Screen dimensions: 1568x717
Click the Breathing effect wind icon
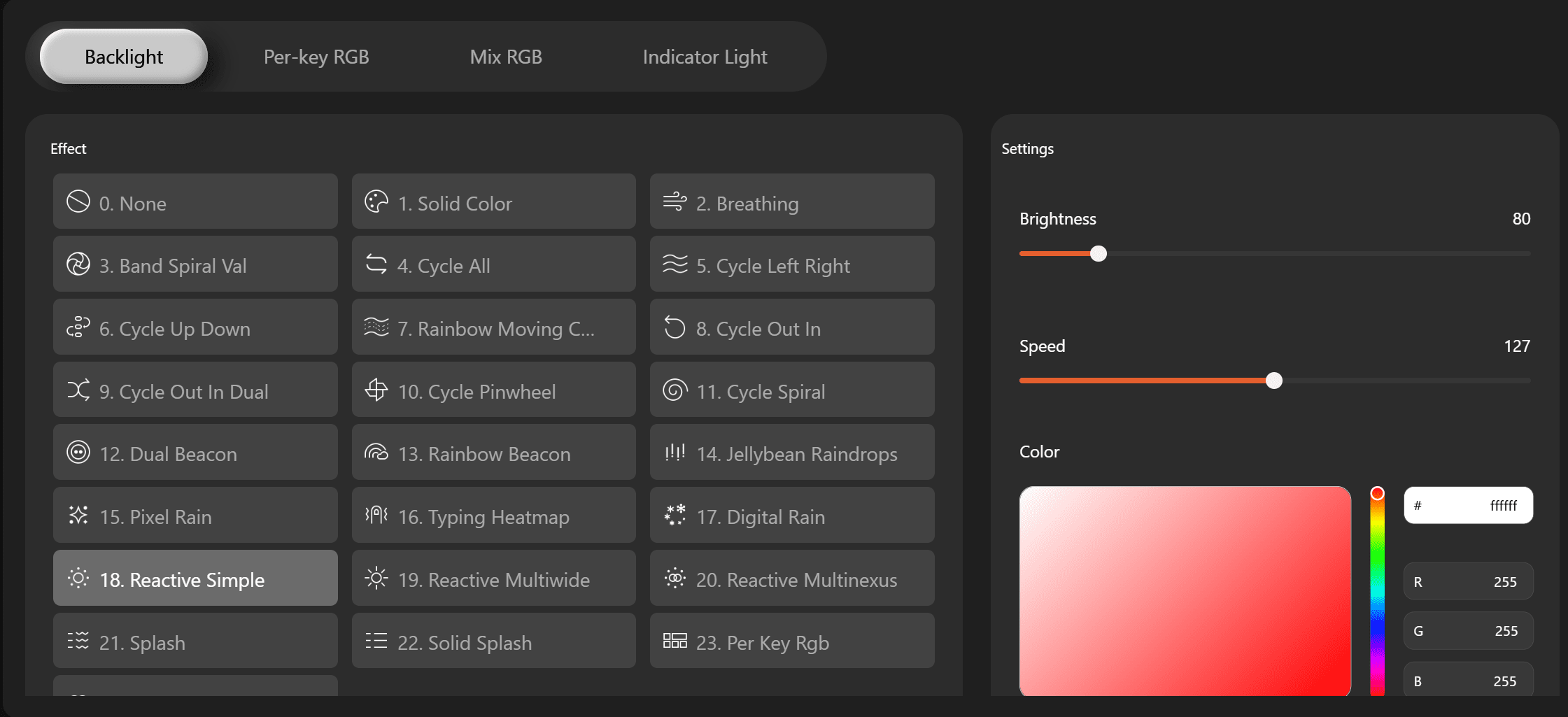pyautogui.click(x=674, y=201)
